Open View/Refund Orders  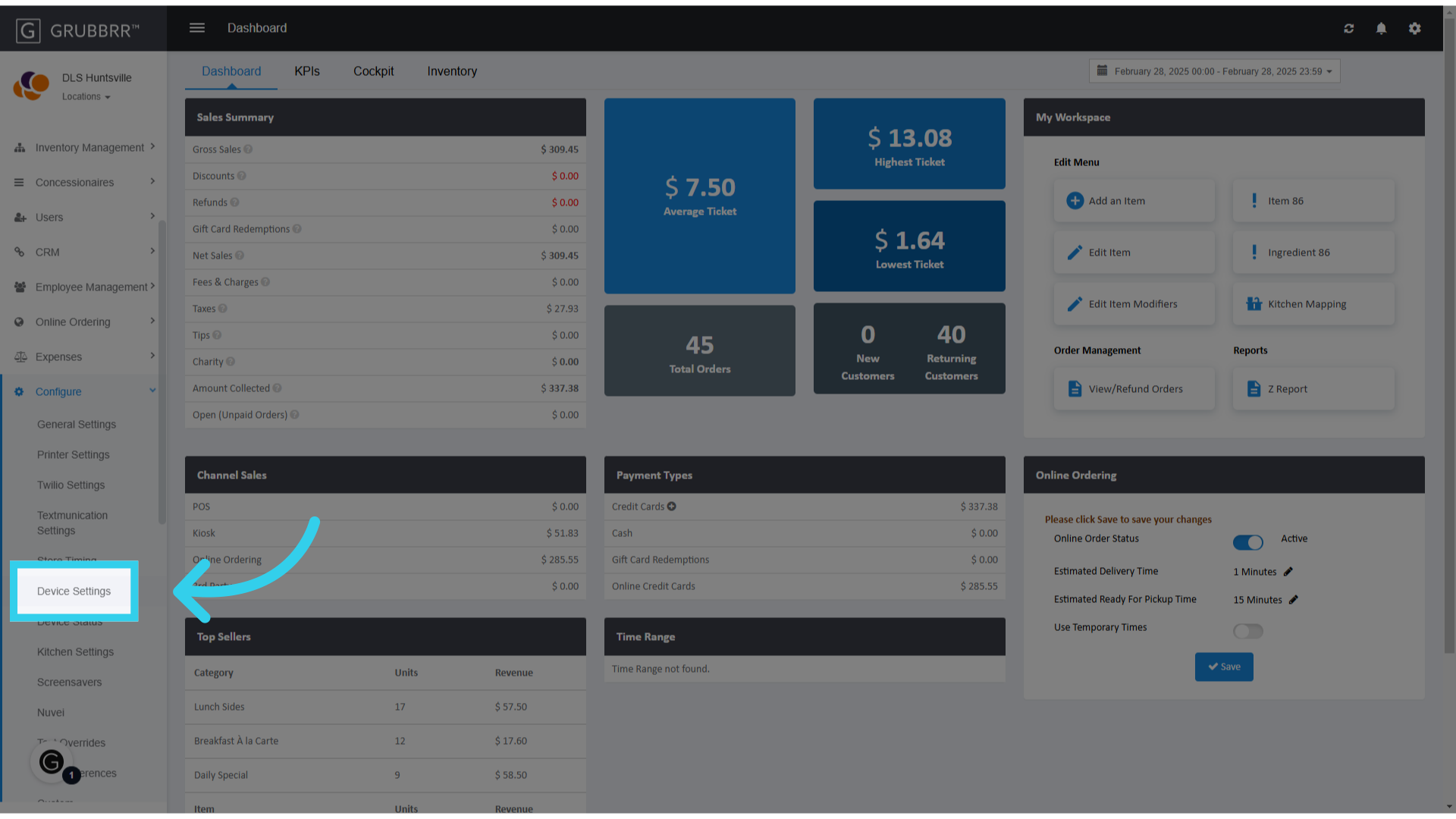click(x=1134, y=389)
